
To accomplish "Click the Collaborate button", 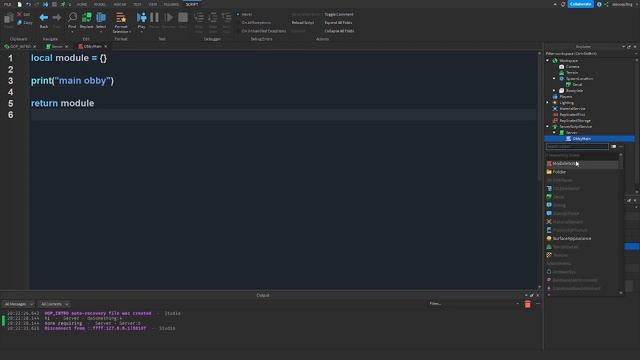I will (580, 4).
